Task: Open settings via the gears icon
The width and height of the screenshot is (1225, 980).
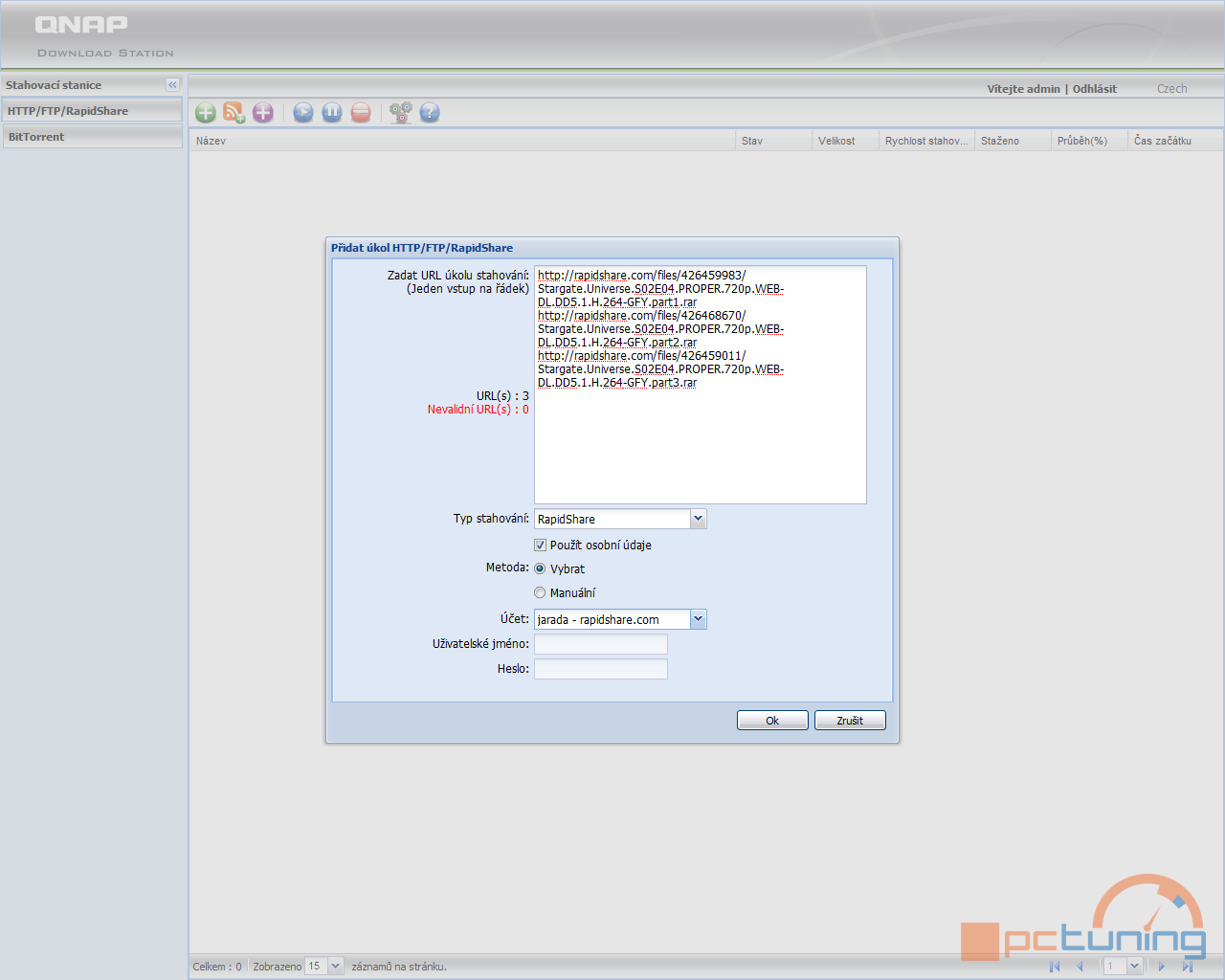Action: [x=401, y=113]
